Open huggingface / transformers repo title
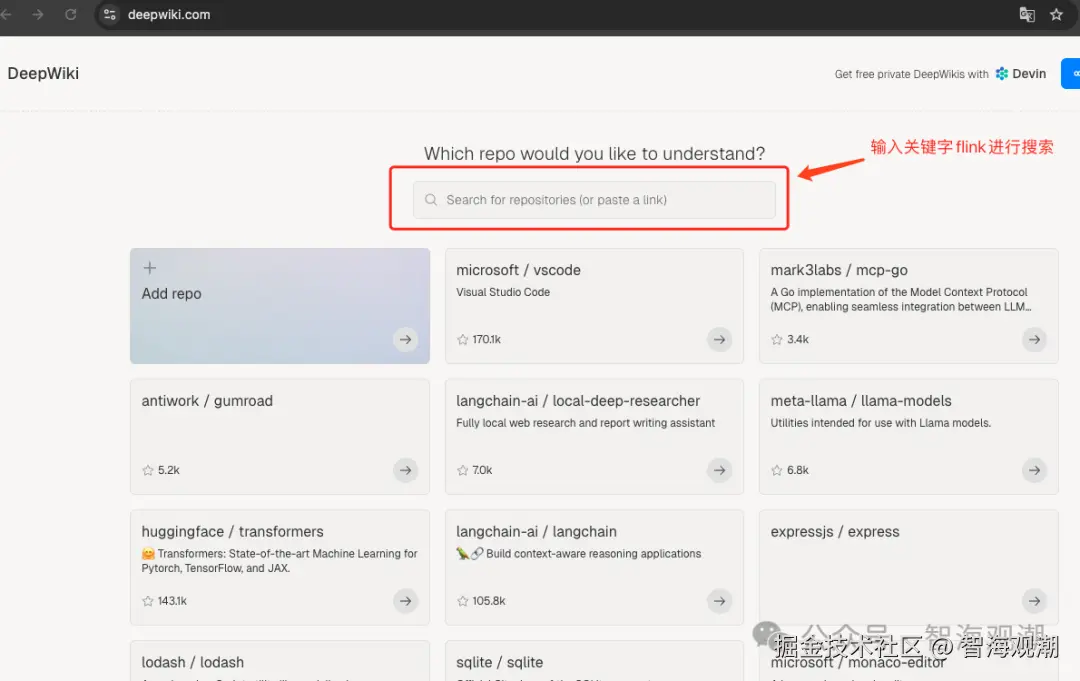Screen dimensions: 1080x681 click(x=232, y=532)
